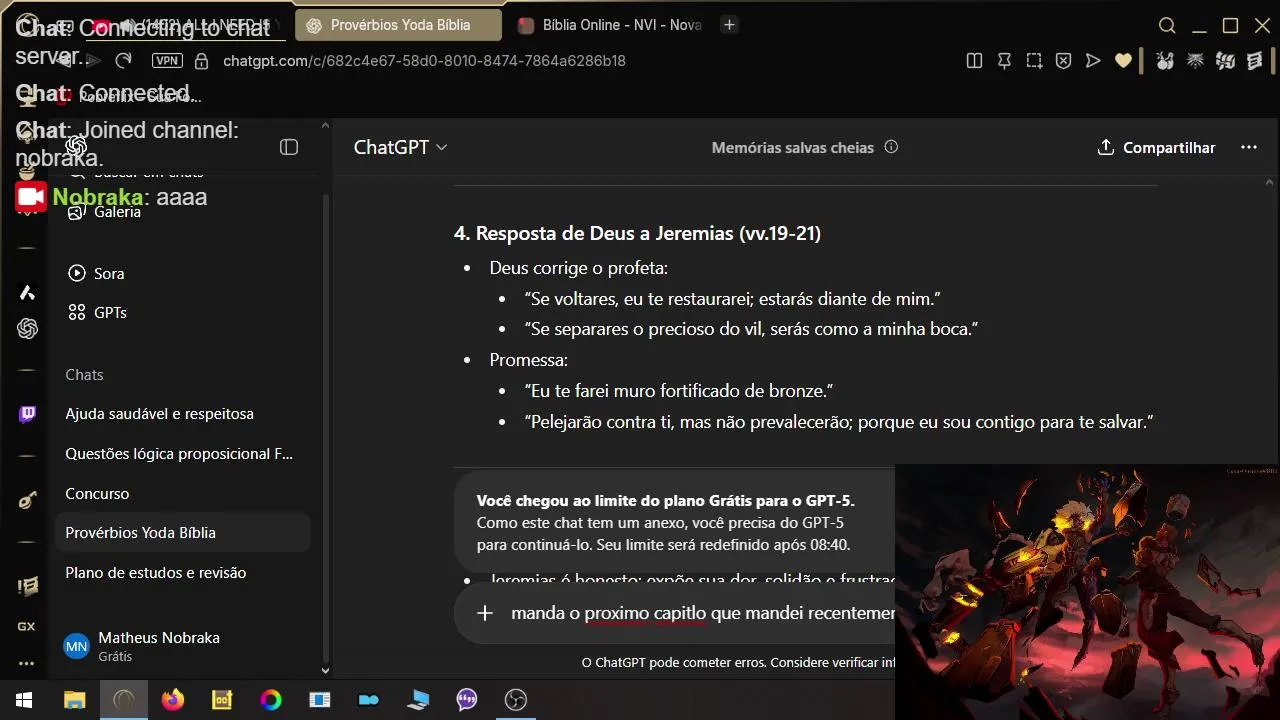
Task: Open the OBS Studio taskbar icon
Action: click(x=515, y=699)
